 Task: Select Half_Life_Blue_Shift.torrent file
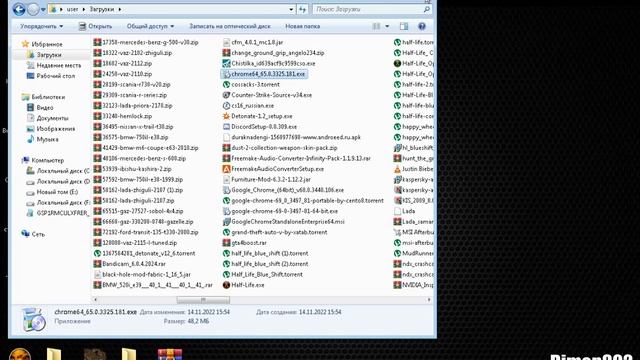[x=267, y=275]
